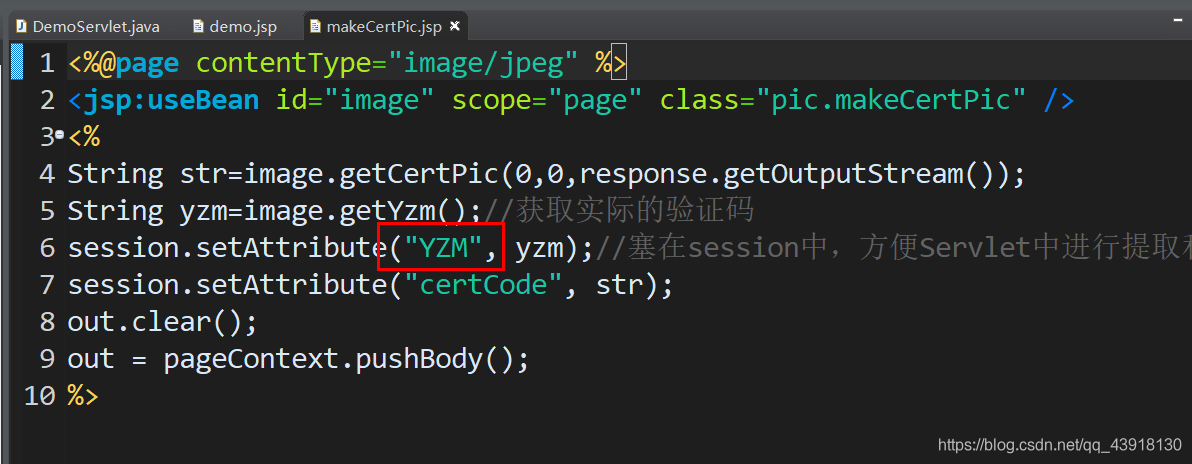Click the makeCertPic.jsp file icon
Viewport: 1192px width, 464px height.
point(315,27)
